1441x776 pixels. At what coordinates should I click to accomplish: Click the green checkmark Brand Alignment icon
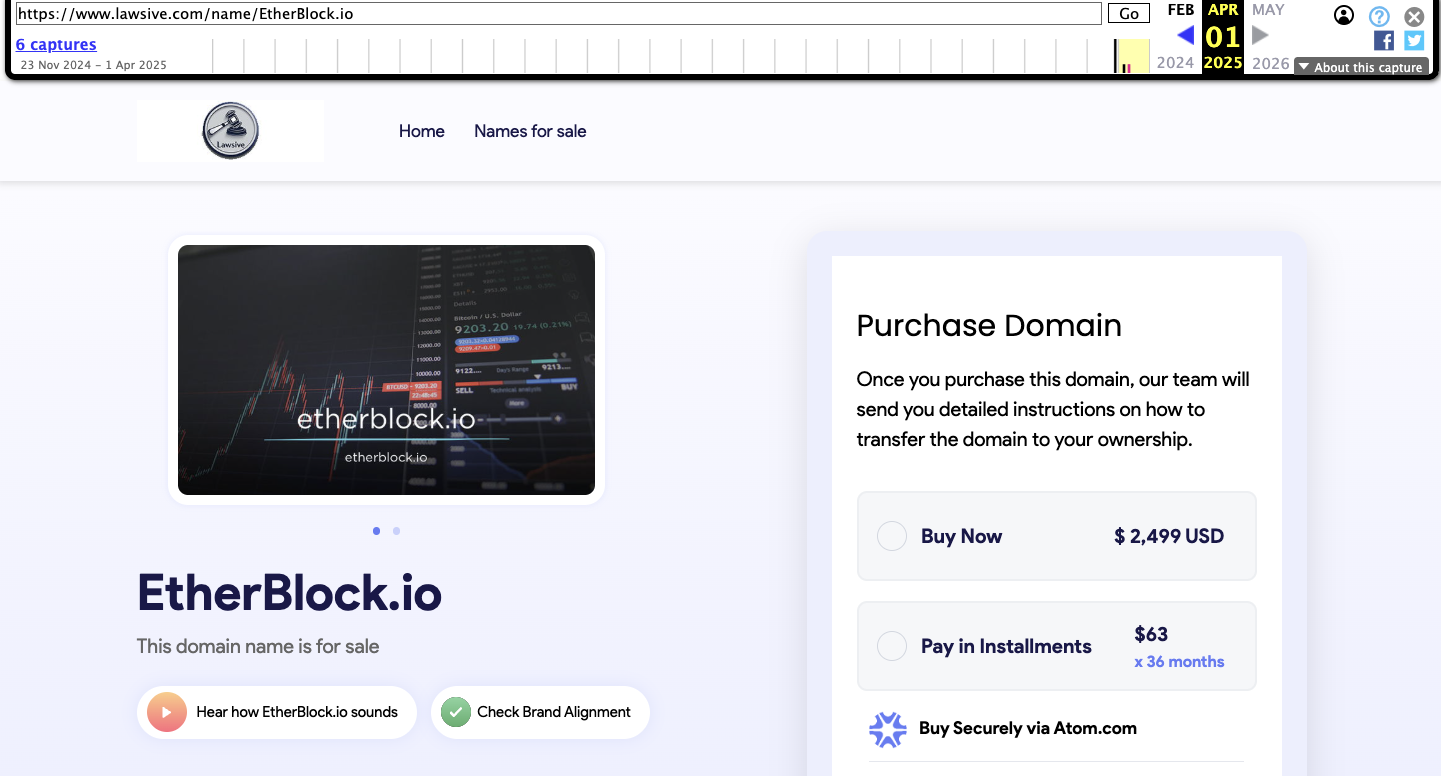456,712
